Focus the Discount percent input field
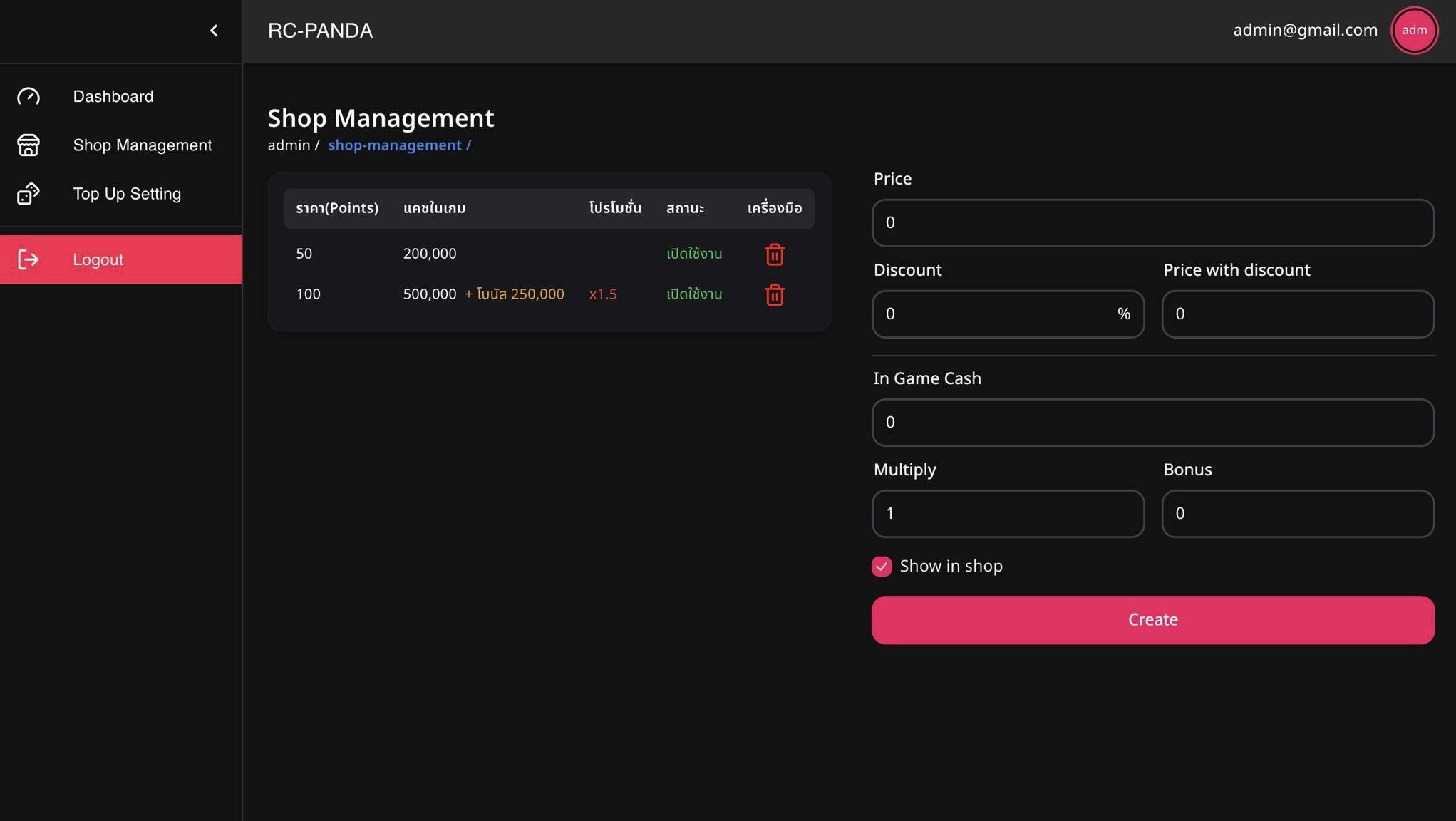Screen dimensions: 1456x821 1008,314
